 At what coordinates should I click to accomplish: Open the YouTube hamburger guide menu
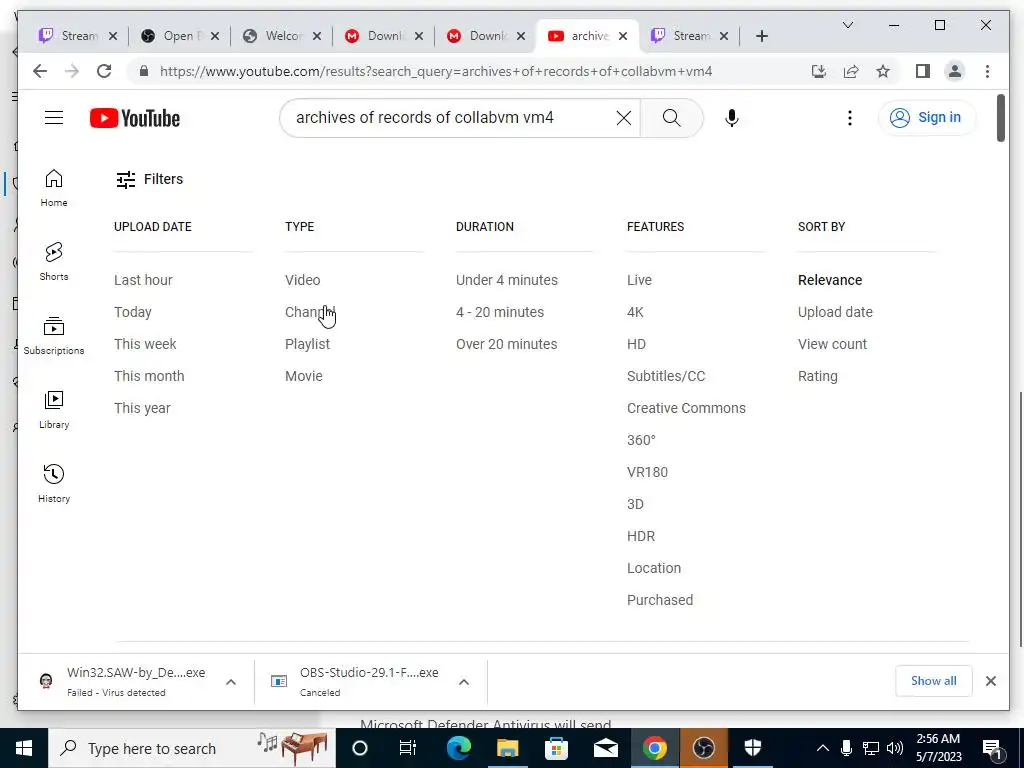[54, 118]
